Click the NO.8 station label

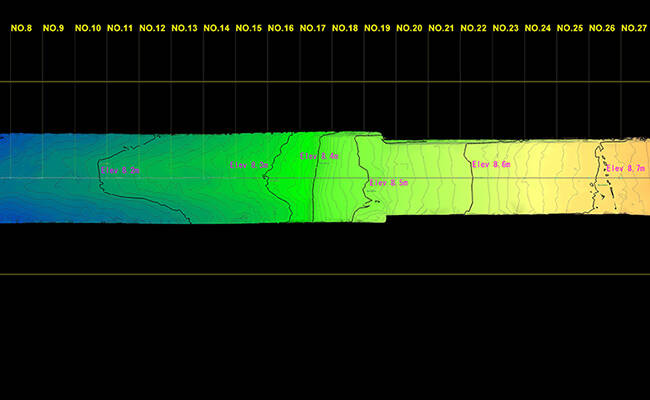(21, 29)
